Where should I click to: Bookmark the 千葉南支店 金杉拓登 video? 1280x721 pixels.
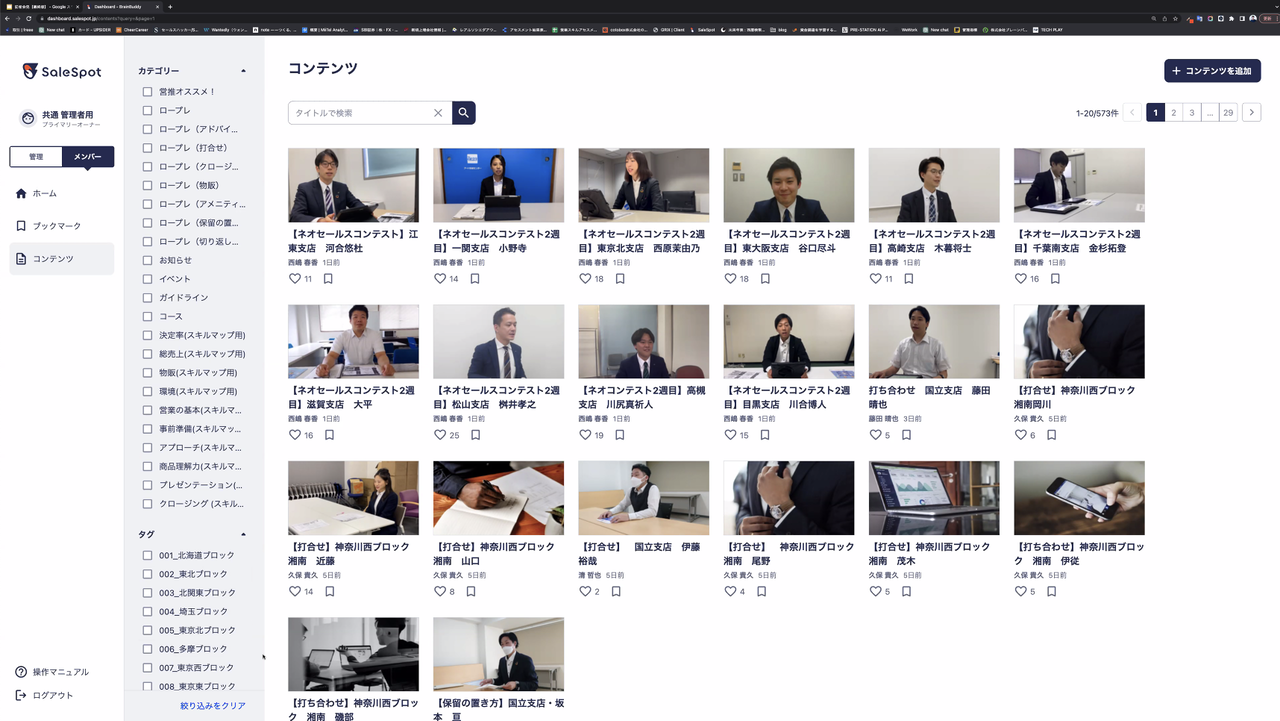(x=1055, y=279)
